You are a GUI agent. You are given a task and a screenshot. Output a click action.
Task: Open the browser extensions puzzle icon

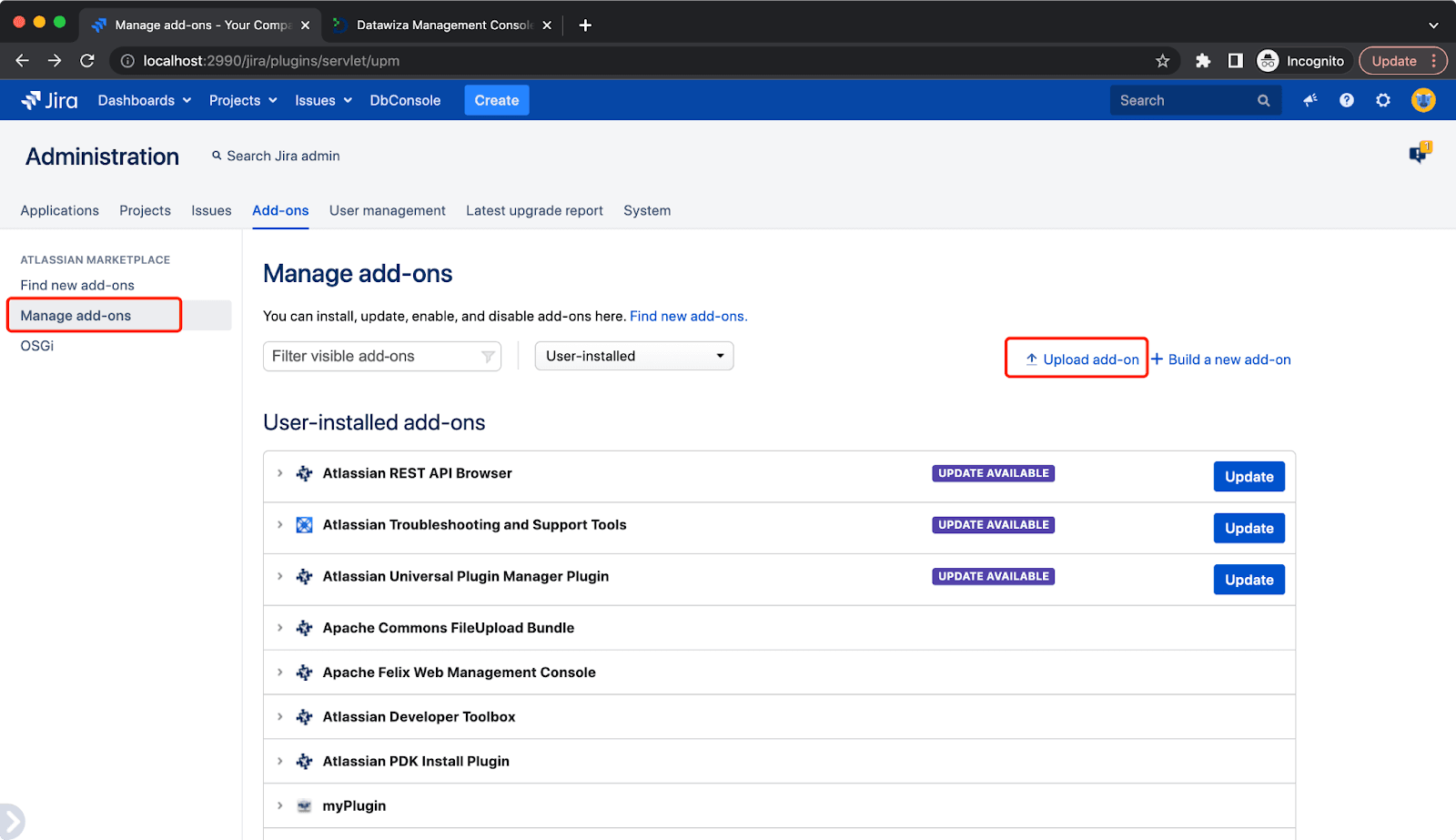pos(1203,61)
